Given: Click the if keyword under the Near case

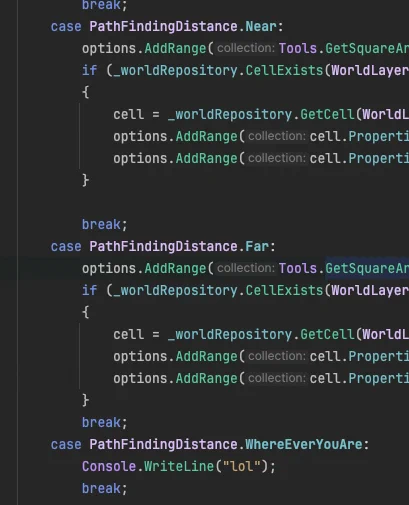Looking at the screenshot, I should 89,71.
